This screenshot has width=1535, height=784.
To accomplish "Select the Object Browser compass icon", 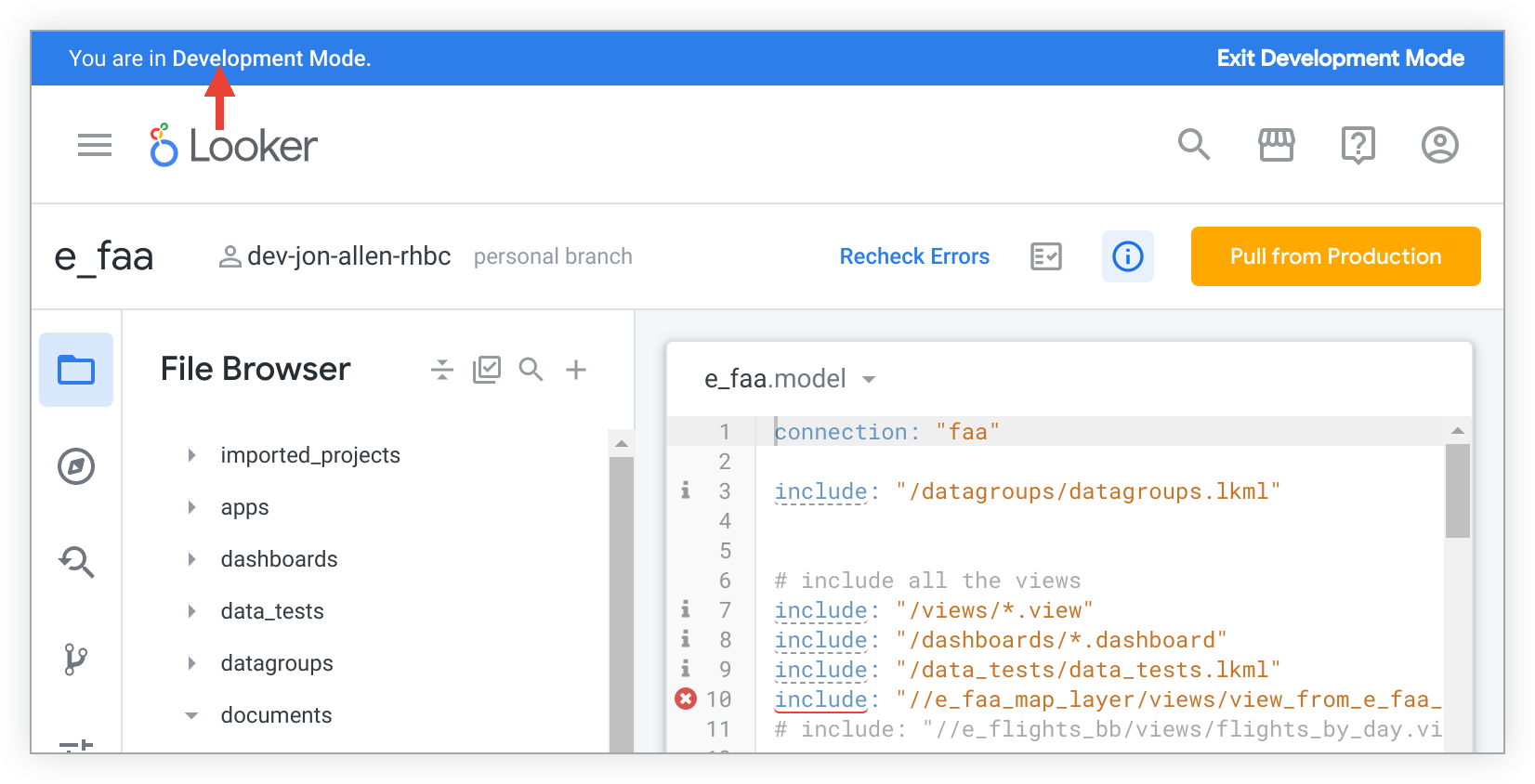I will pos(76,466).
